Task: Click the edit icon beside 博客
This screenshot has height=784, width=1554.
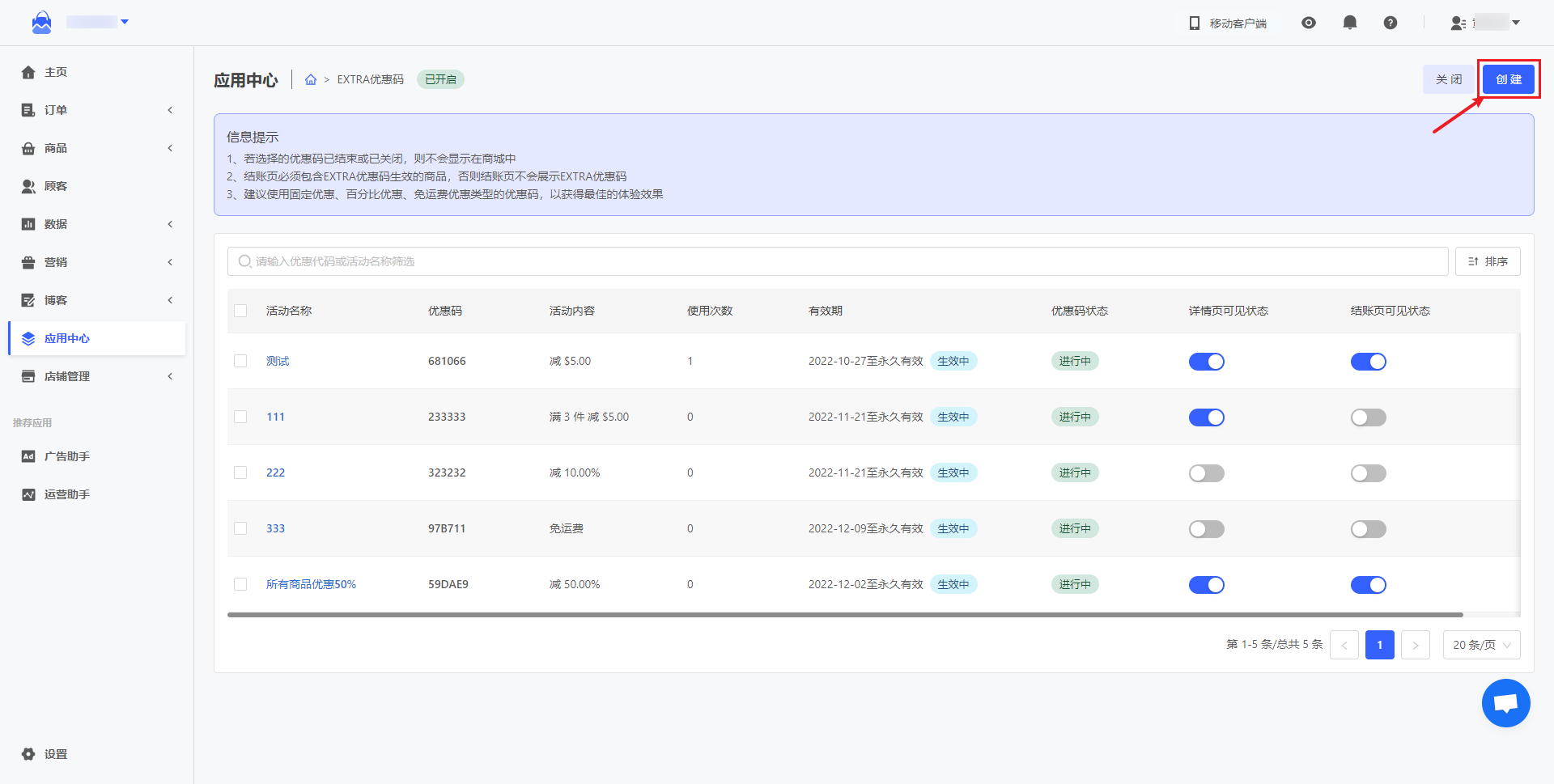Action: pyautogui.click(x=28, y=300)
